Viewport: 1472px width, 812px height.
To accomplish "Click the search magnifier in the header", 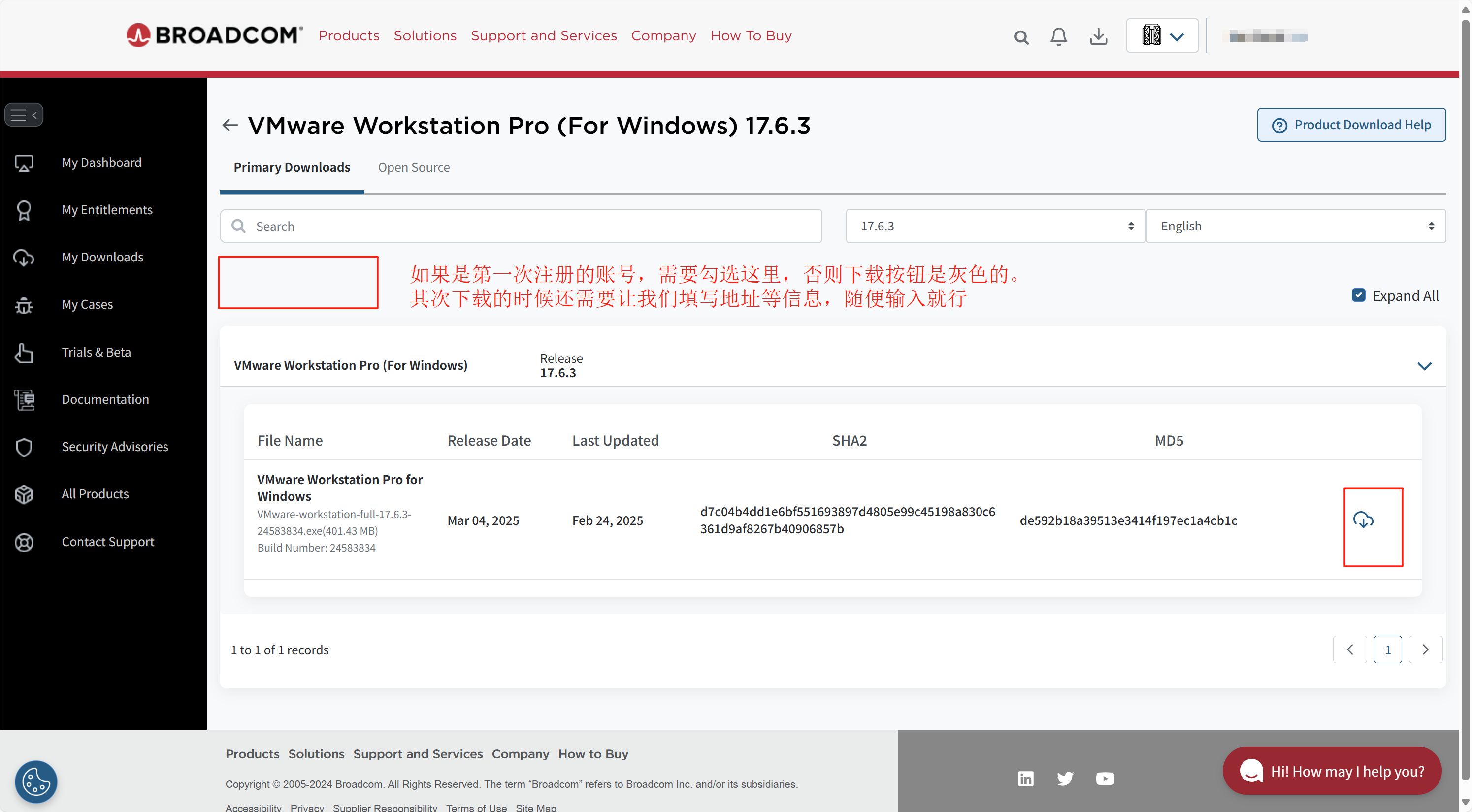I will pyautogui.click(x=1021, y=38).
